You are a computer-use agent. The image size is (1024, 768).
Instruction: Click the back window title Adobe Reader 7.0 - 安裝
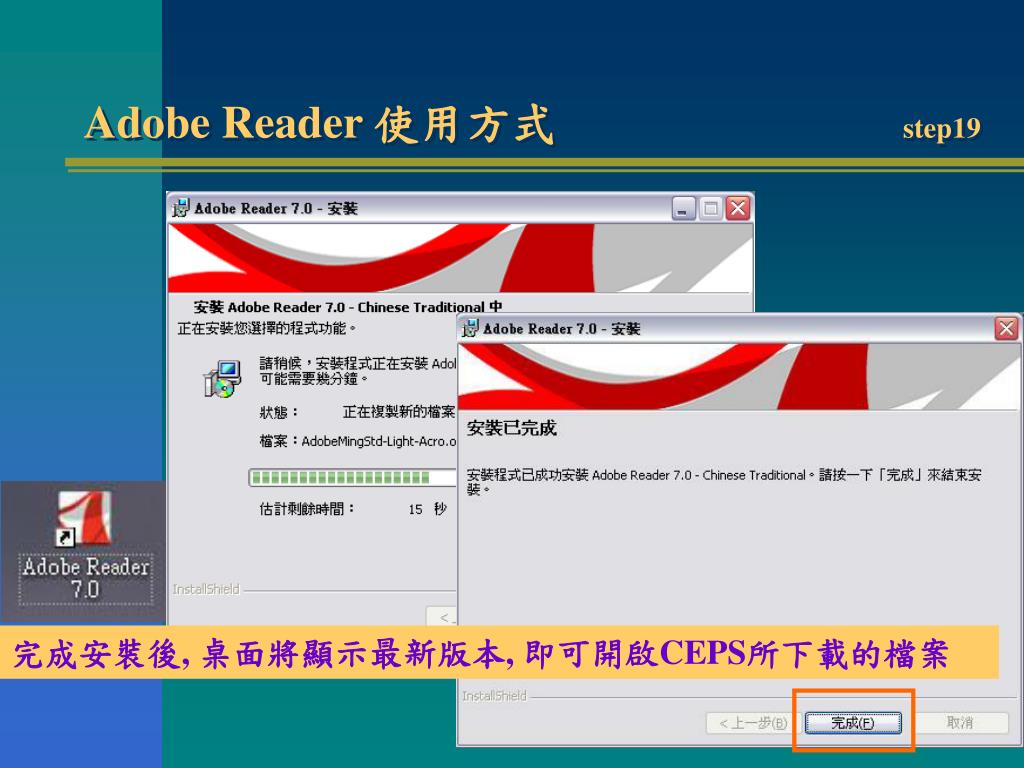(x=276, y=208)
